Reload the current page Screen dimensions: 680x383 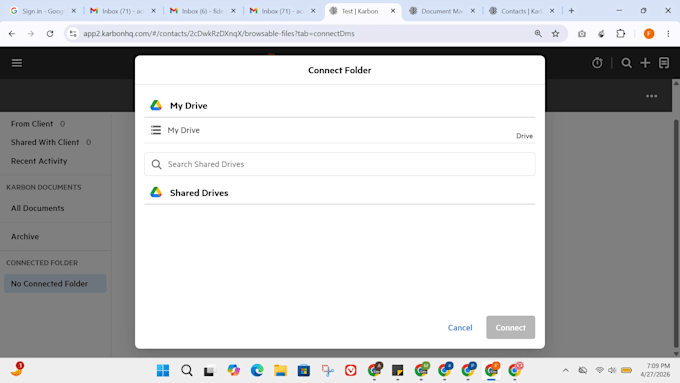(50, 33)
